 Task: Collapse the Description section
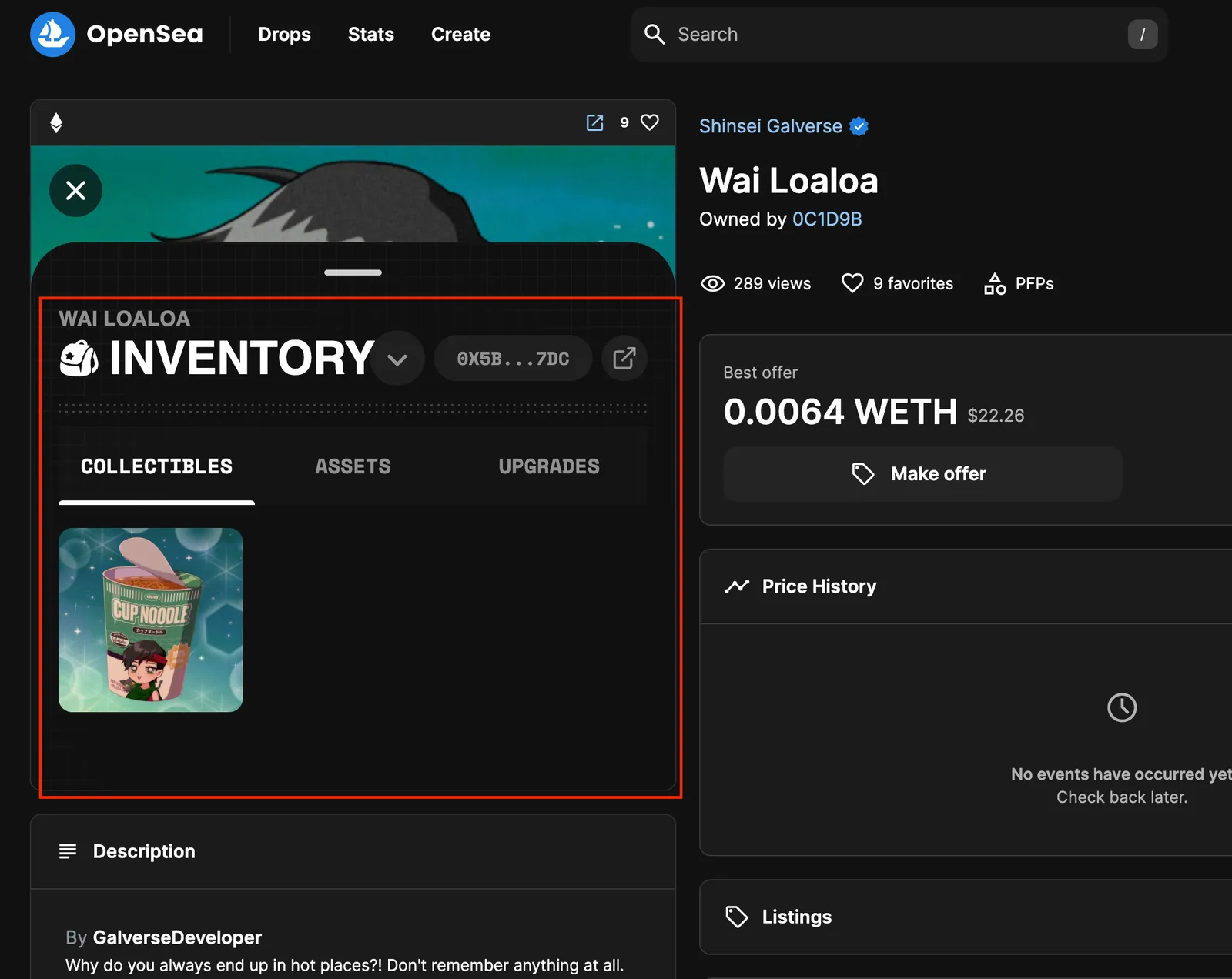pyautogui.click(x=353, y=851)
